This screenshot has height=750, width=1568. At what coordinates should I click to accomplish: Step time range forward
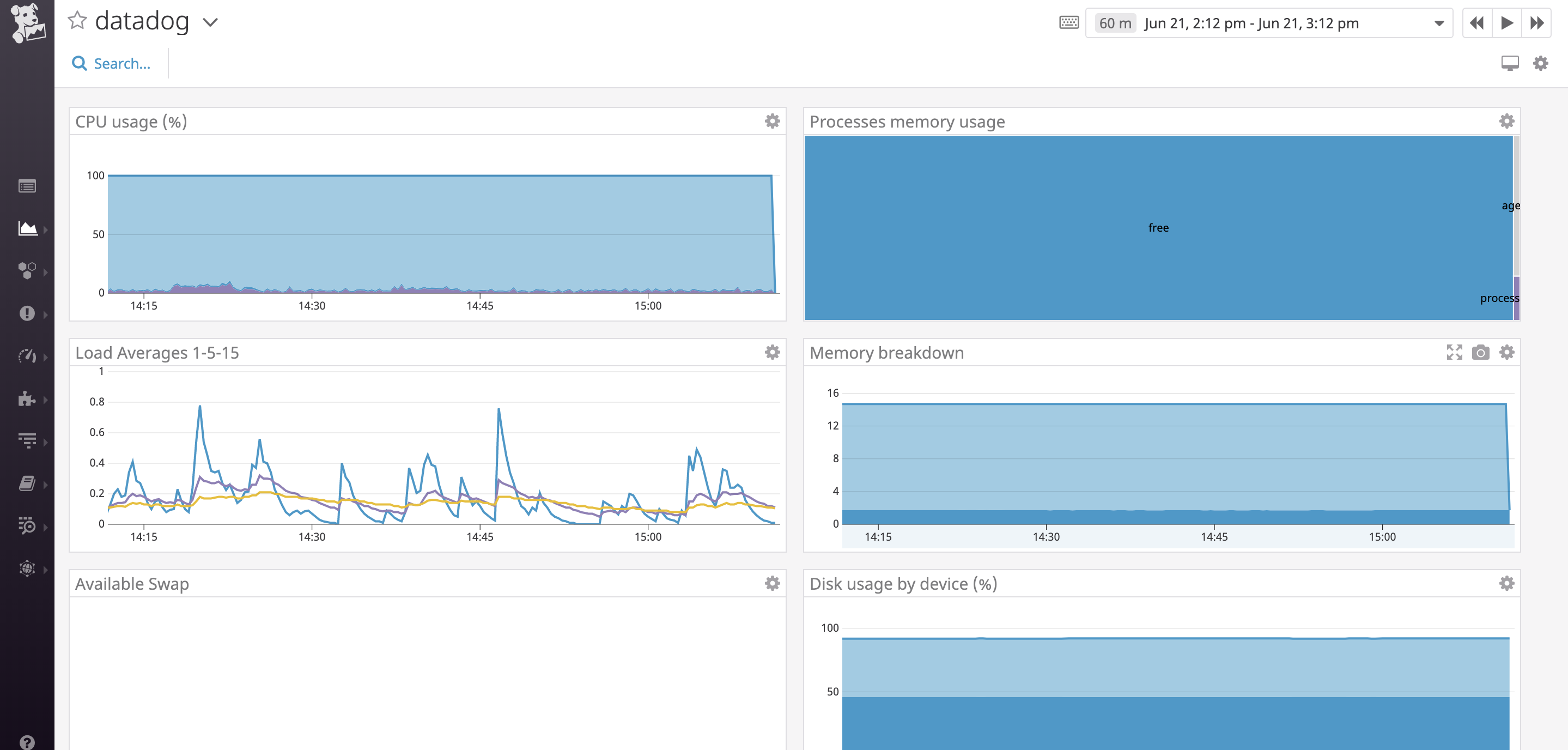click(1536, 23)
